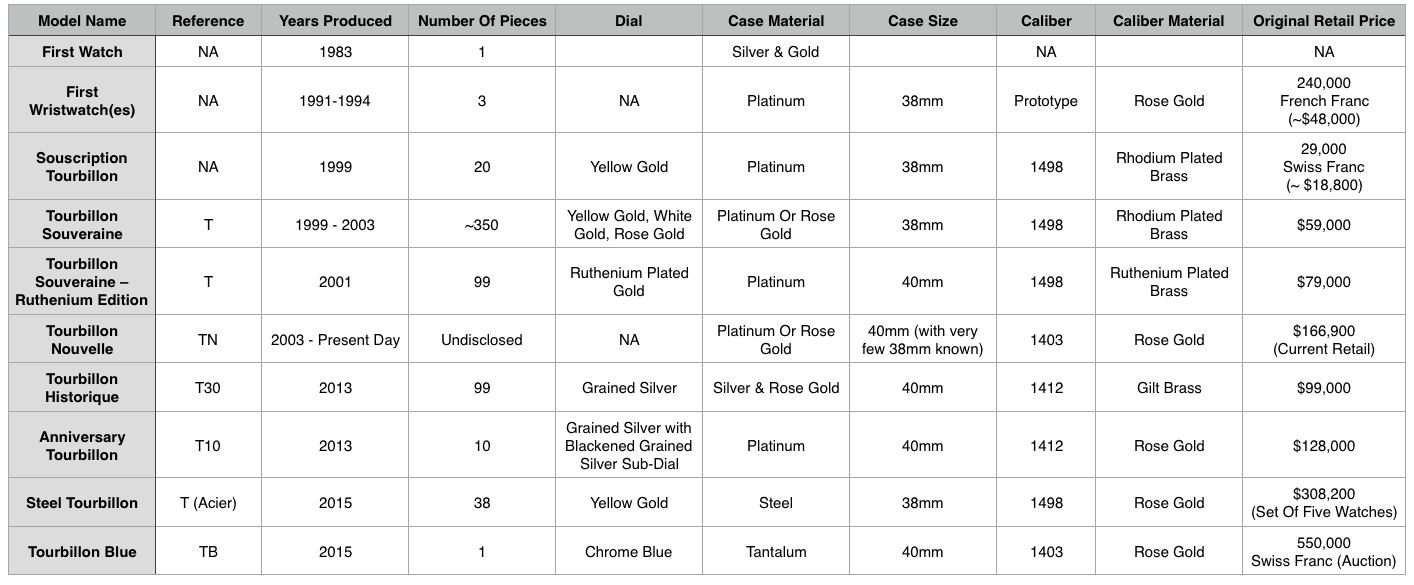
Task: Click the Model Name column header
Action: pyautogui.click(x=81, y=21)
